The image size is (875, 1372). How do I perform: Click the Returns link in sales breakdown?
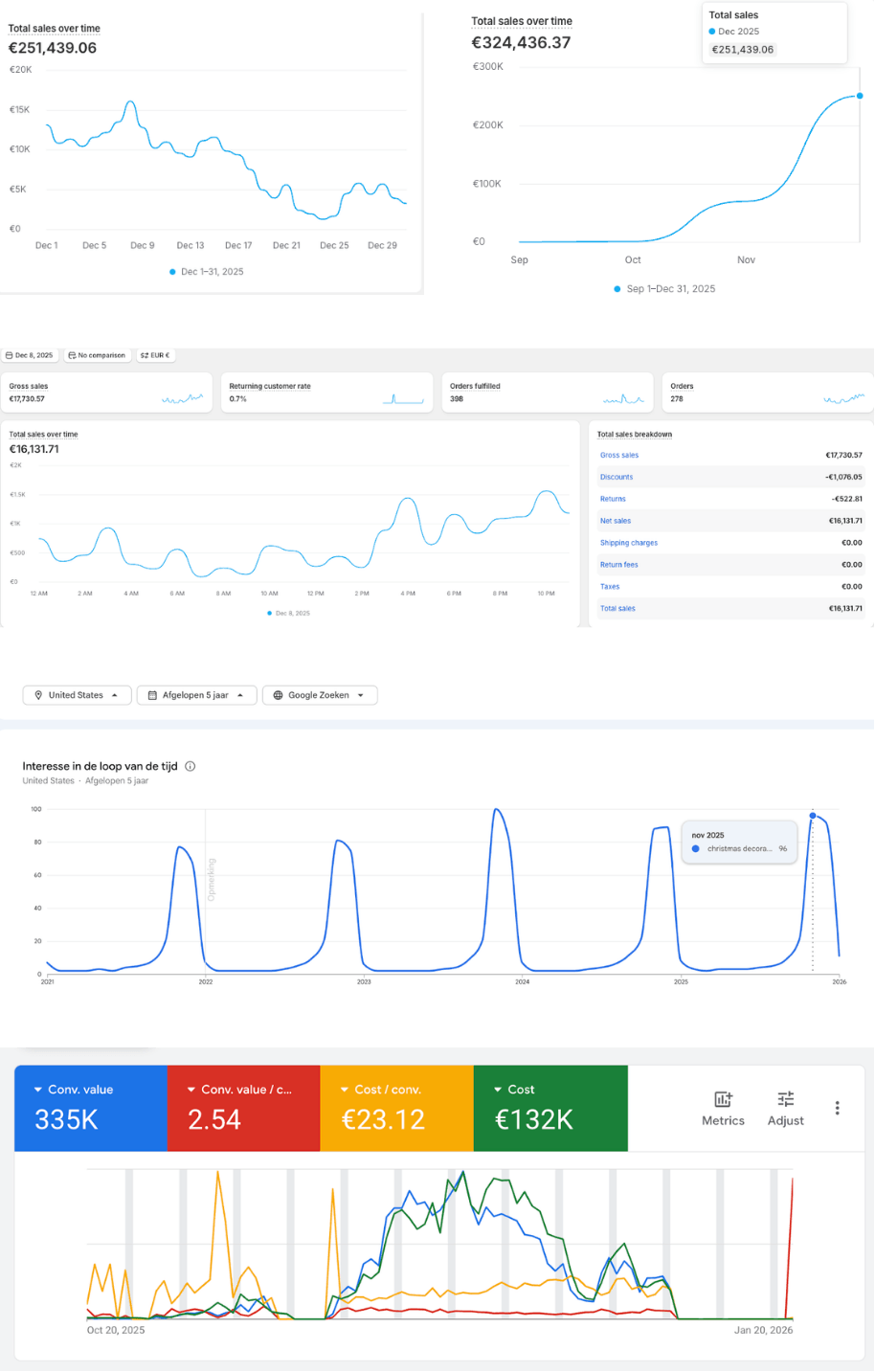(613, 499)
